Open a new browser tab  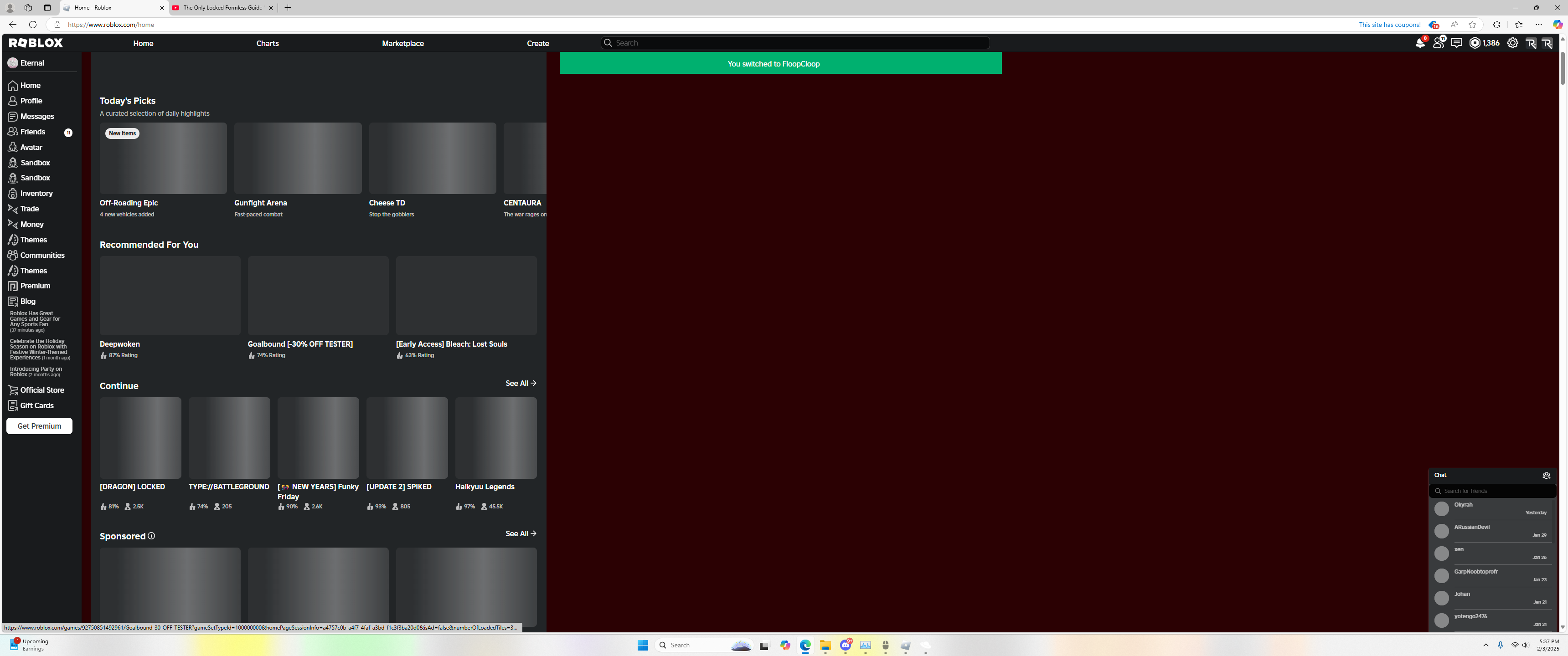pyautogui.click(x=287, y=8)
